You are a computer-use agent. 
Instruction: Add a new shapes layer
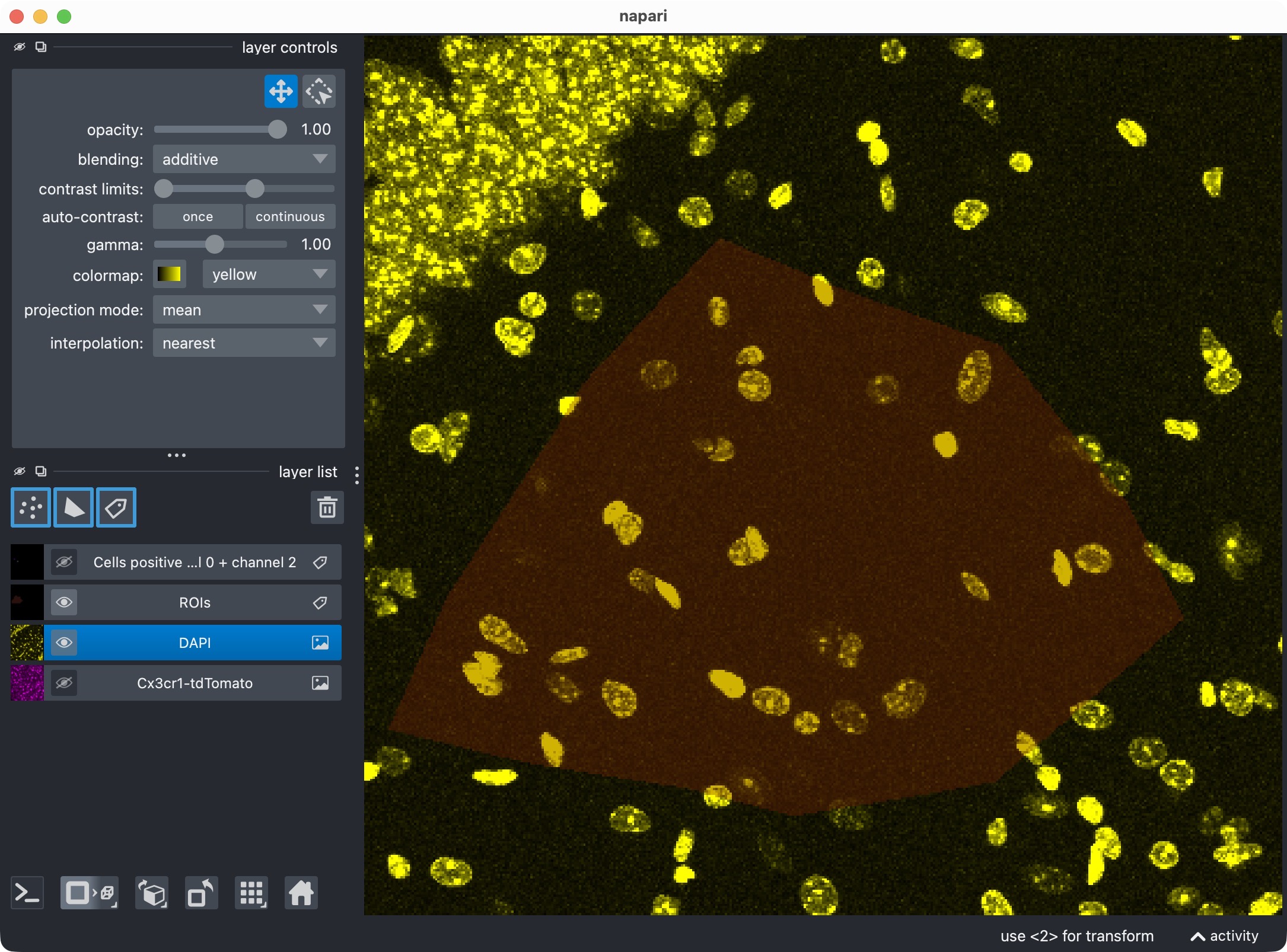tap(74, 507)
